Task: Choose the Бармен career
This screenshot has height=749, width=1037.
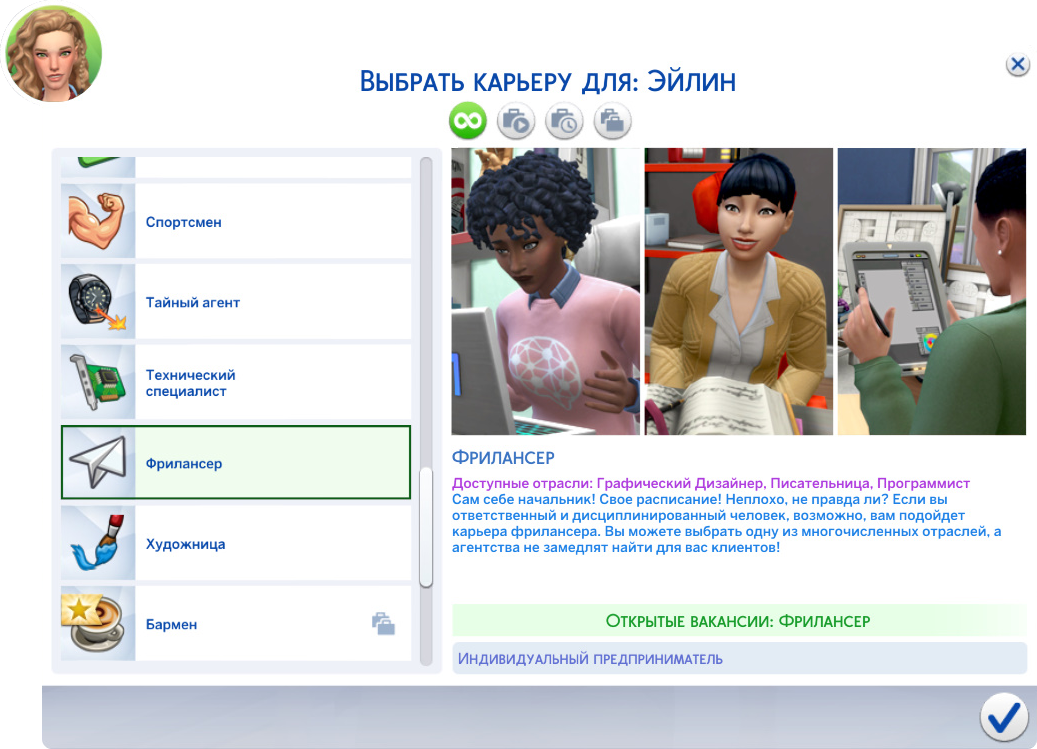Action: pos(236,624)
